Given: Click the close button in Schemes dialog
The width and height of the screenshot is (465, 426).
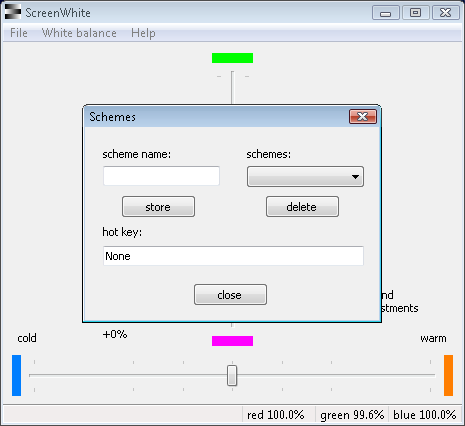Looking at the screenshot, I should click(230, 295).
